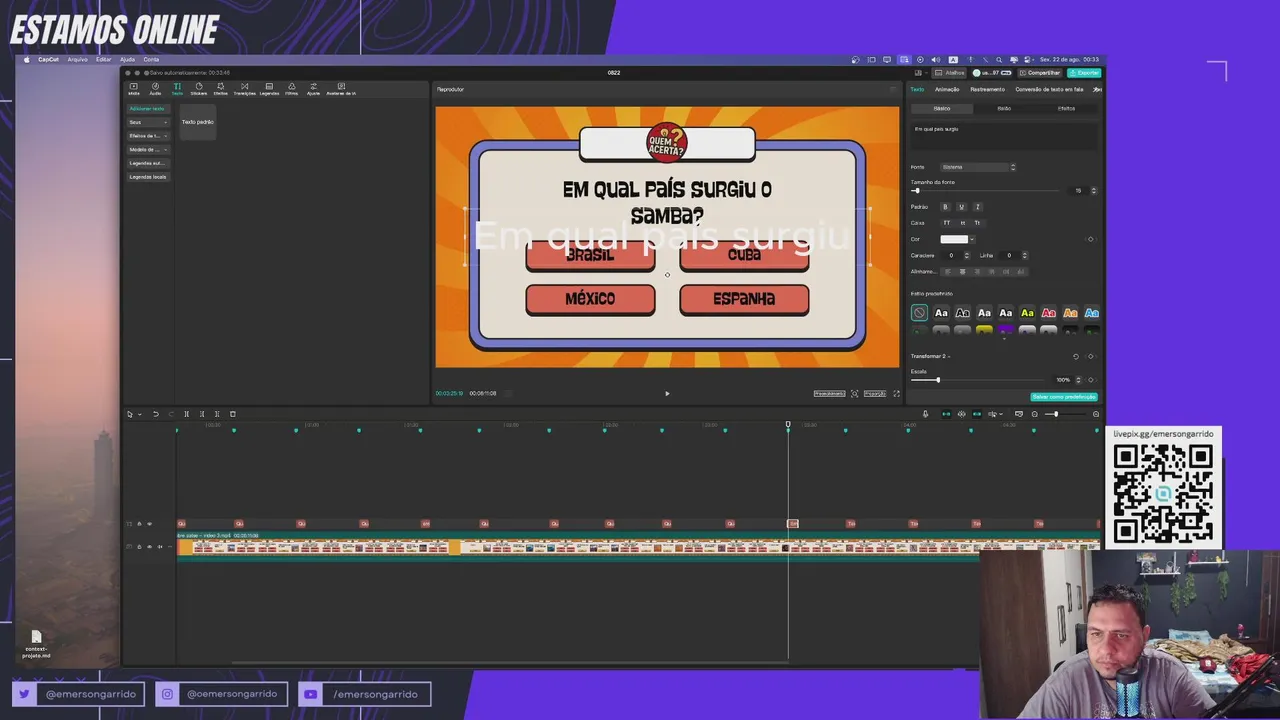Click the Linha spacing stepper

(x=1025, y=255)
